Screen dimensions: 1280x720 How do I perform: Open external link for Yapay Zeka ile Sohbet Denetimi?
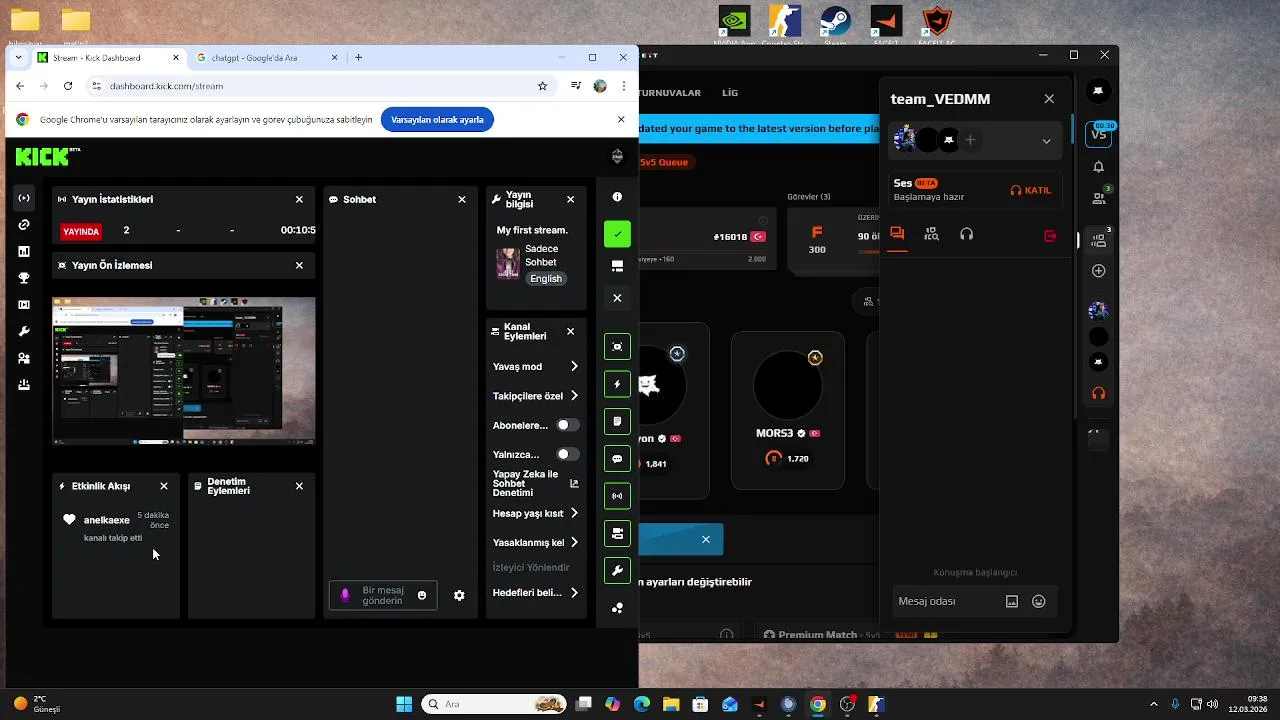(574, 484)
